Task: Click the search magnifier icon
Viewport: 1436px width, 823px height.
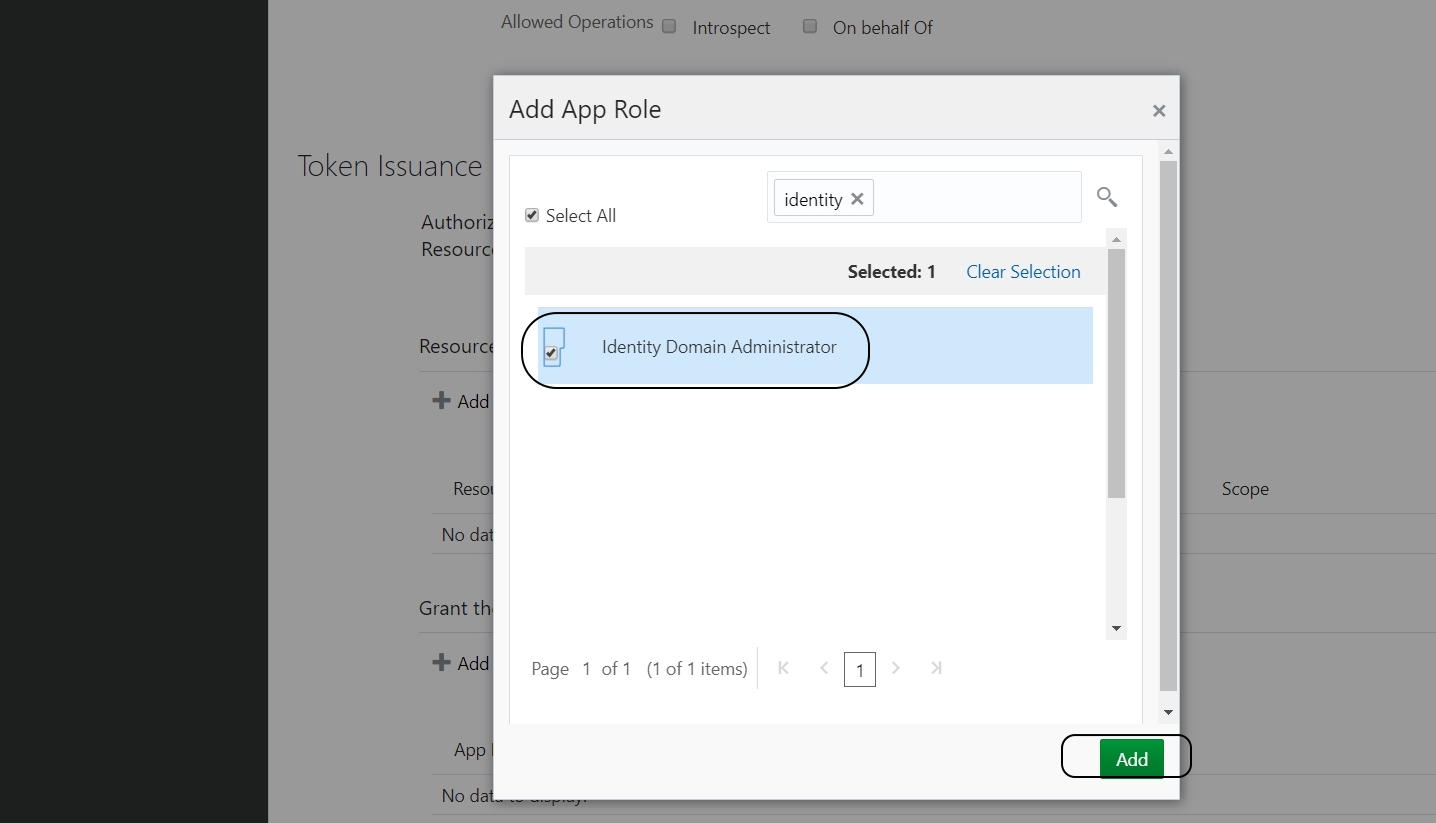Action: coord(1106,196)
